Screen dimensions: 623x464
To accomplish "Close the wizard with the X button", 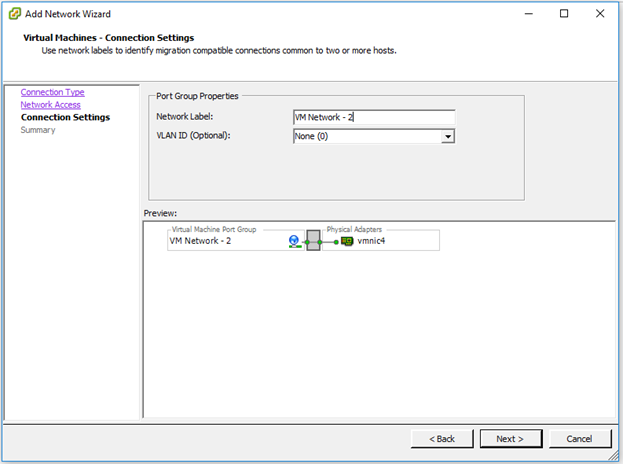I will pos(600,14).
